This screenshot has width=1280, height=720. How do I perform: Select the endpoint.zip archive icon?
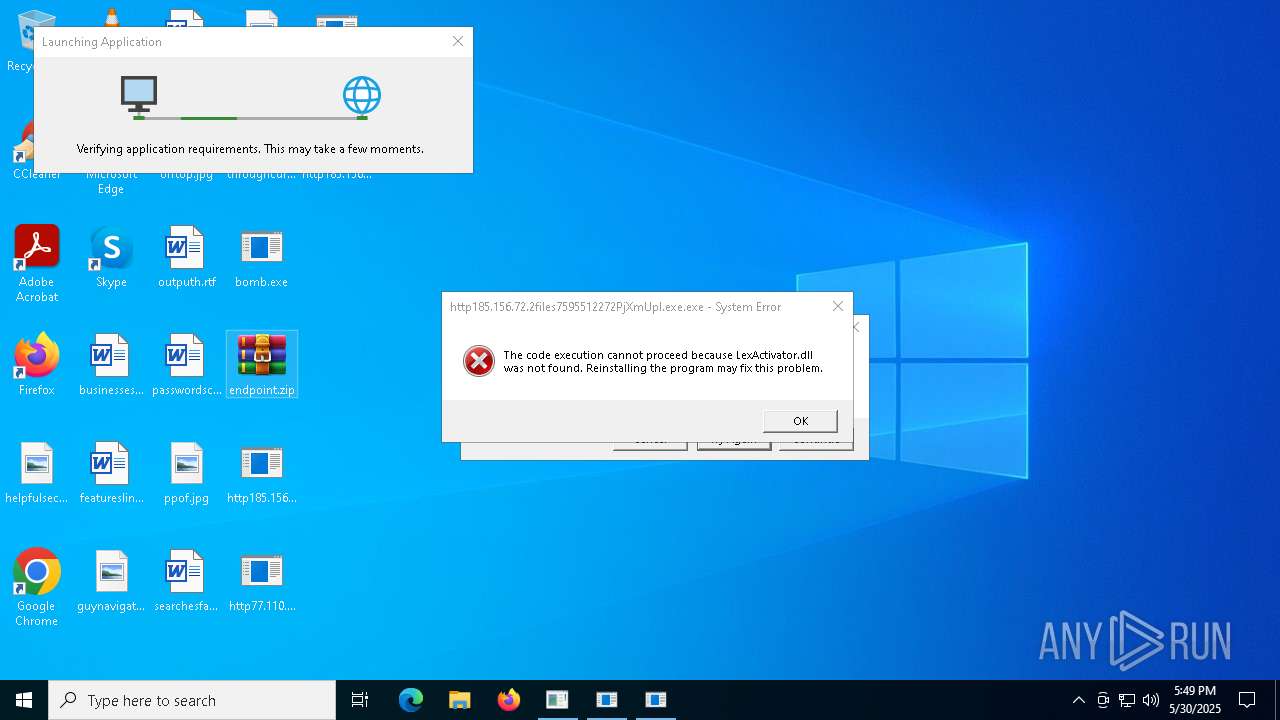[262, 365]
